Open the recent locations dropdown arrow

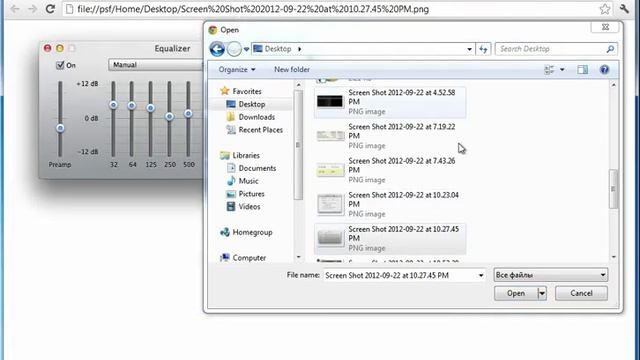(x=247, y=49)
